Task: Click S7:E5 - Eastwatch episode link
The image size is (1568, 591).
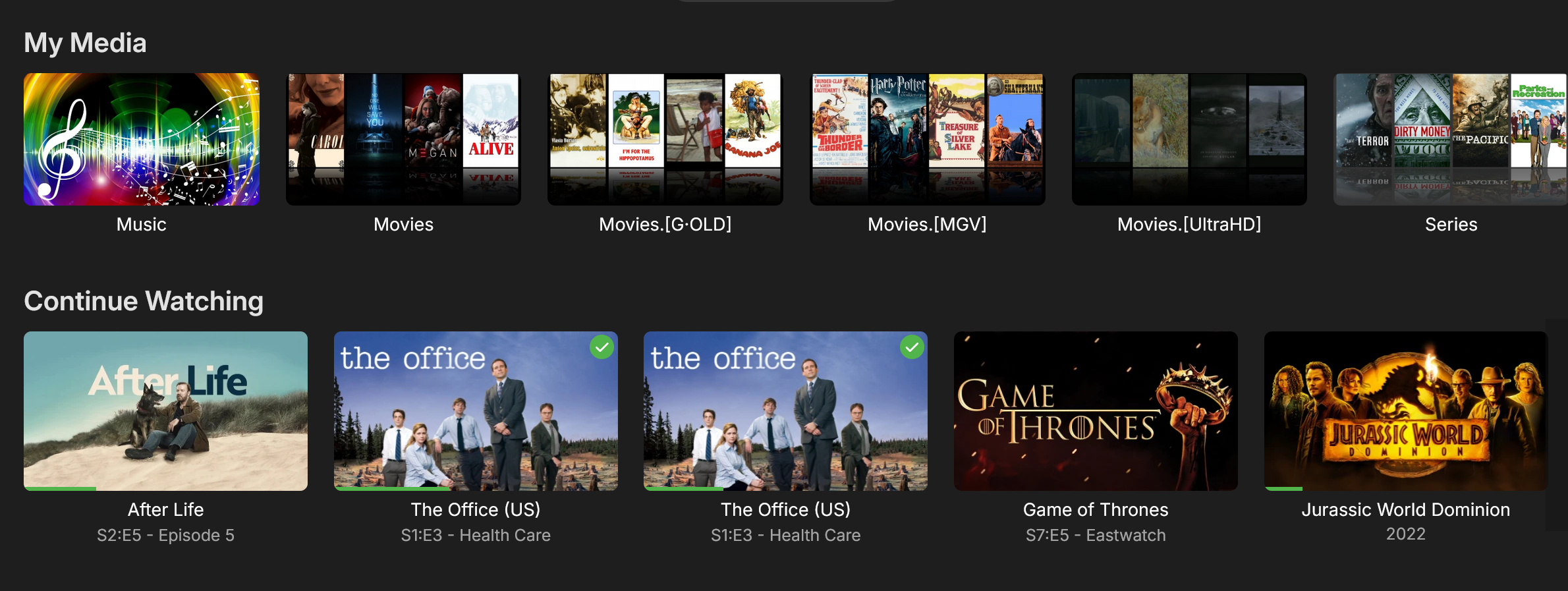Action: 1096,535
